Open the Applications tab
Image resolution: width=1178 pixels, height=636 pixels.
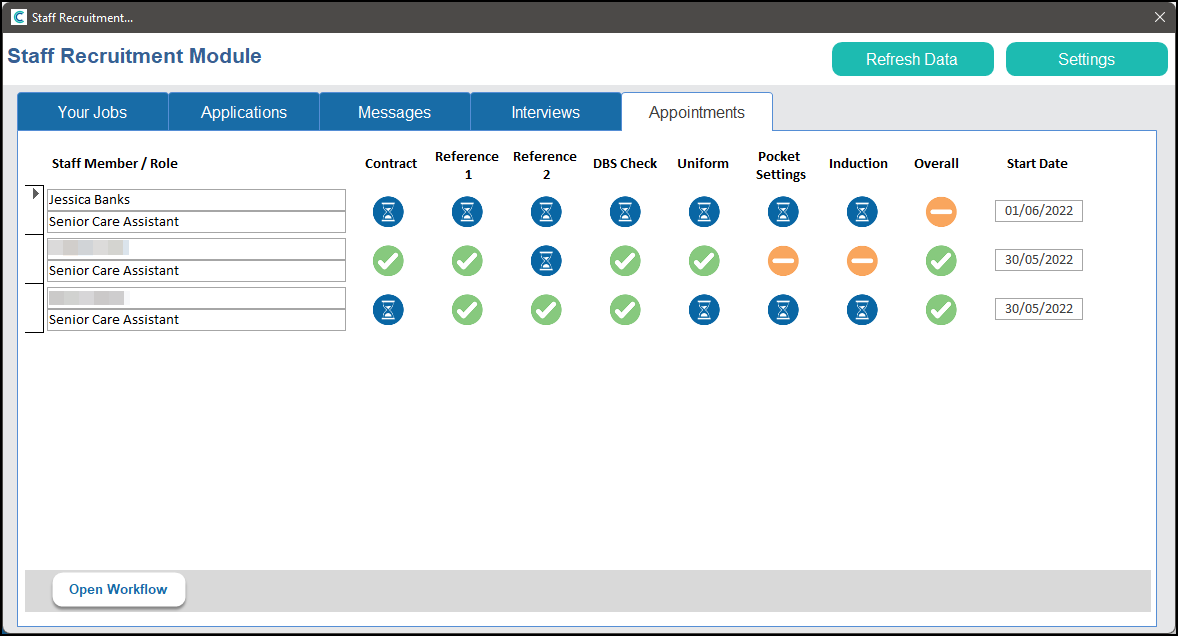coord(244,112)
